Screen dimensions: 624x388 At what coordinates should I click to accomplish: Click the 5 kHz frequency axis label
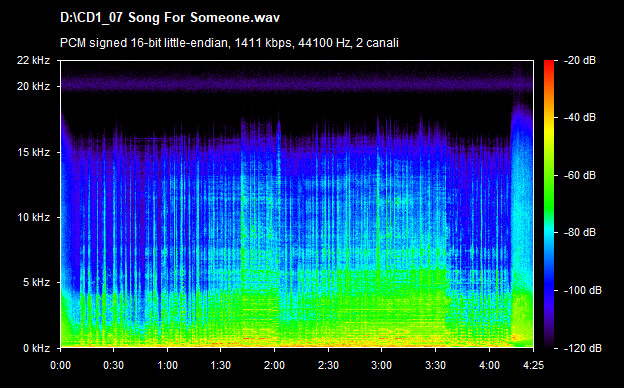click(x=36, y=283)
